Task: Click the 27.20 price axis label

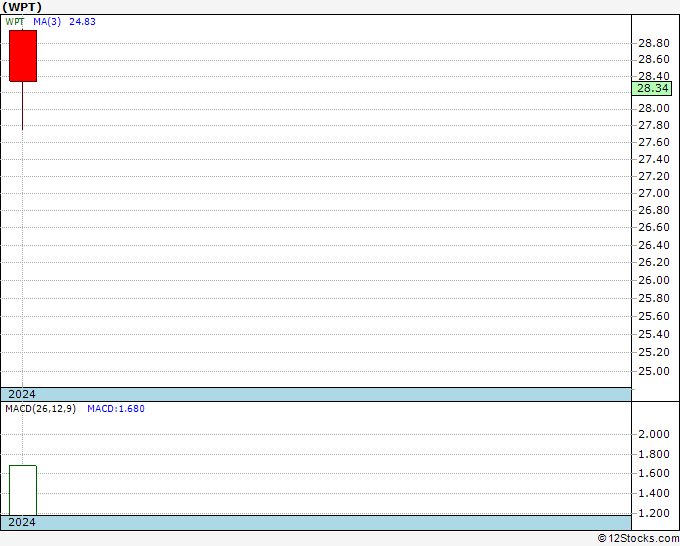Action: click(x=654, y=176)
